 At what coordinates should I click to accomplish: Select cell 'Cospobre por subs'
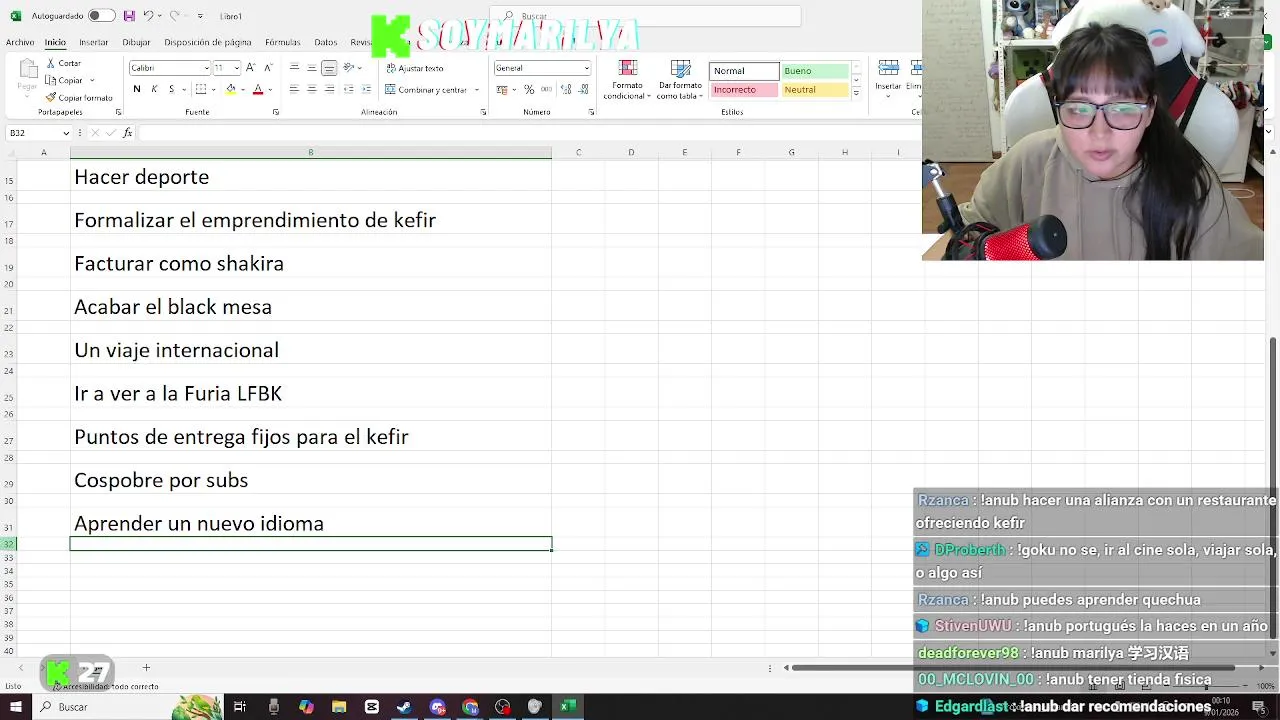click(311, 480)
